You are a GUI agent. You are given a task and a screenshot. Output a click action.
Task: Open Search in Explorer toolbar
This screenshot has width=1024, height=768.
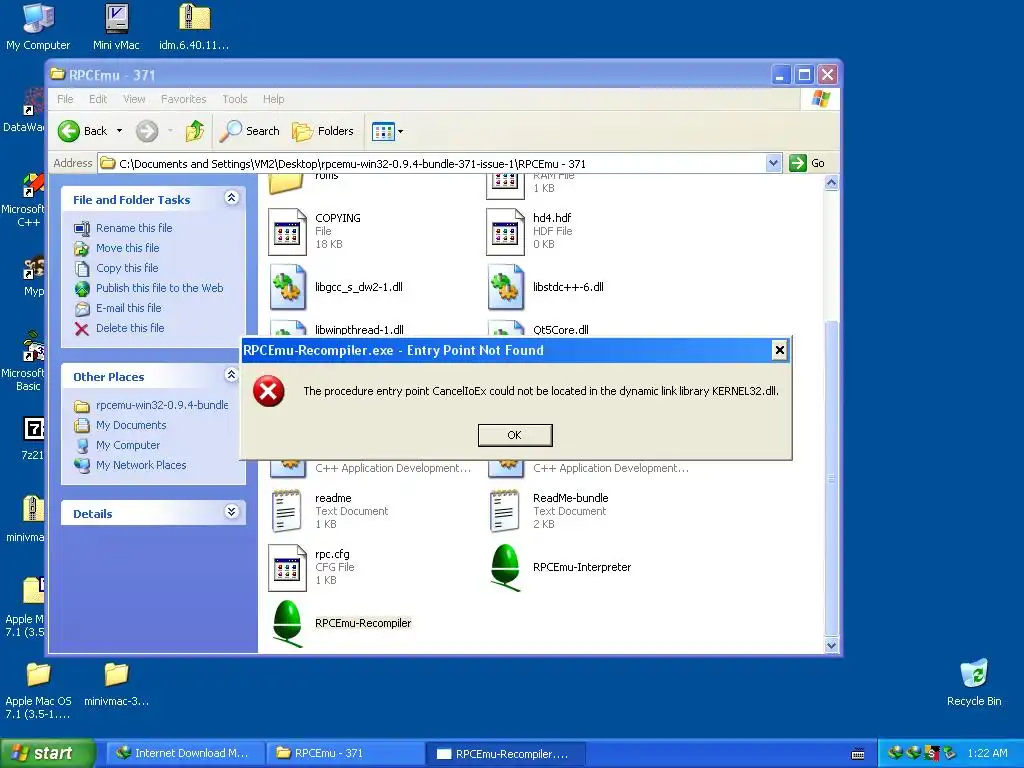click(249, 131)
